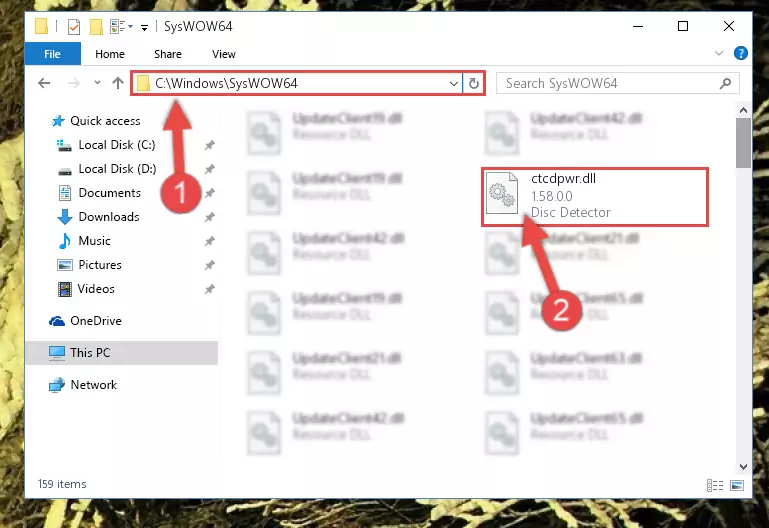769x528 pixels.
Task: Switch to the Large icons view layout
Action: pyautogui.click(x=737, y=485)
